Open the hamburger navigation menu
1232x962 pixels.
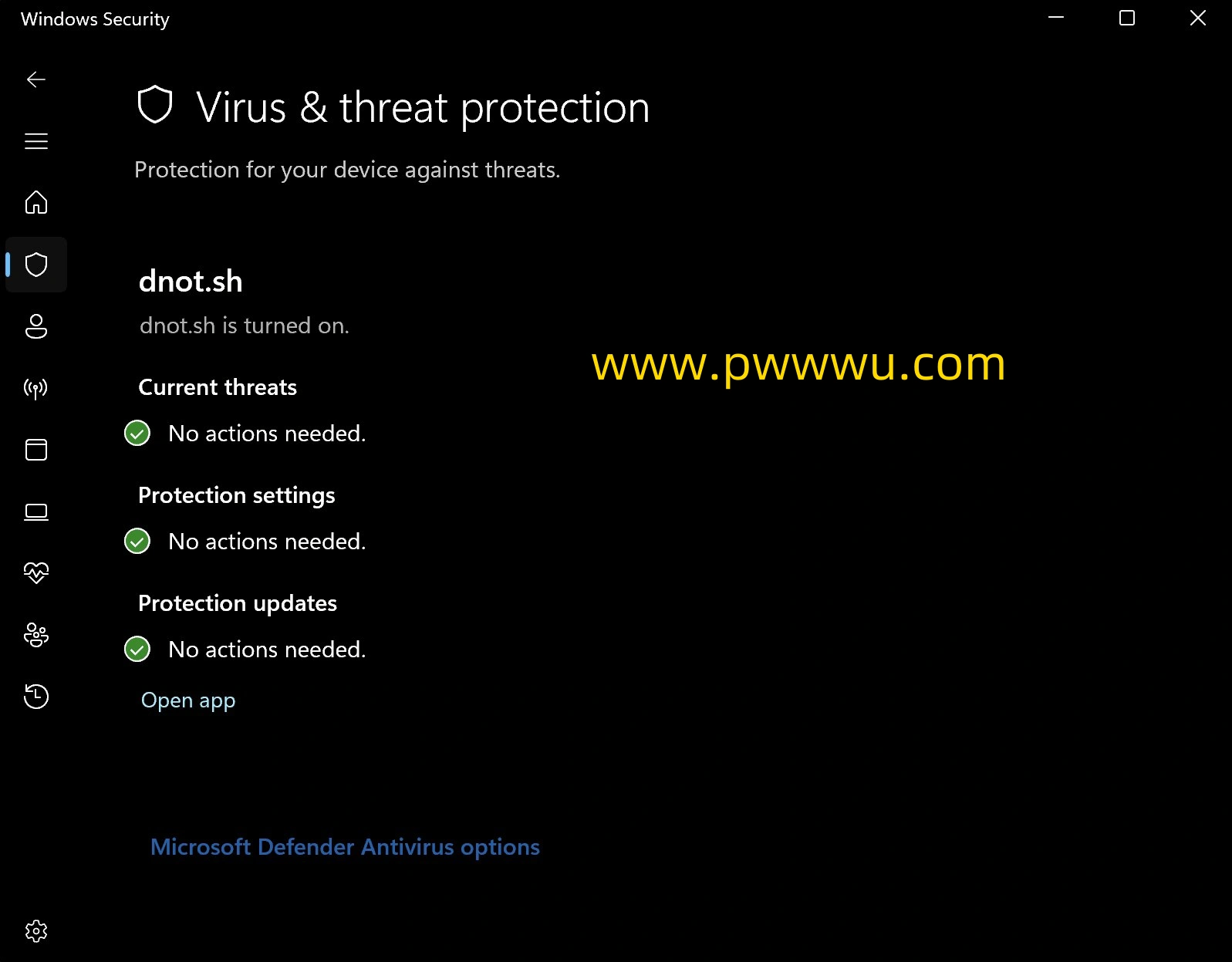point(36,141)
